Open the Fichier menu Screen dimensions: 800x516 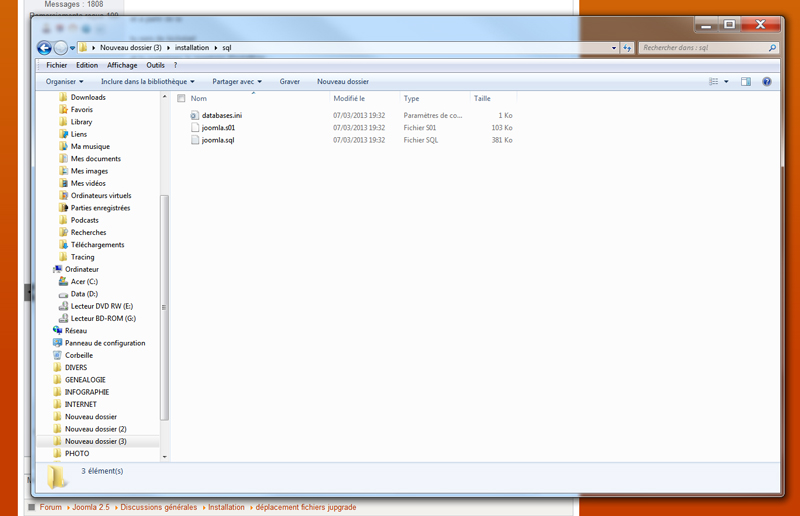coord(57,65)
